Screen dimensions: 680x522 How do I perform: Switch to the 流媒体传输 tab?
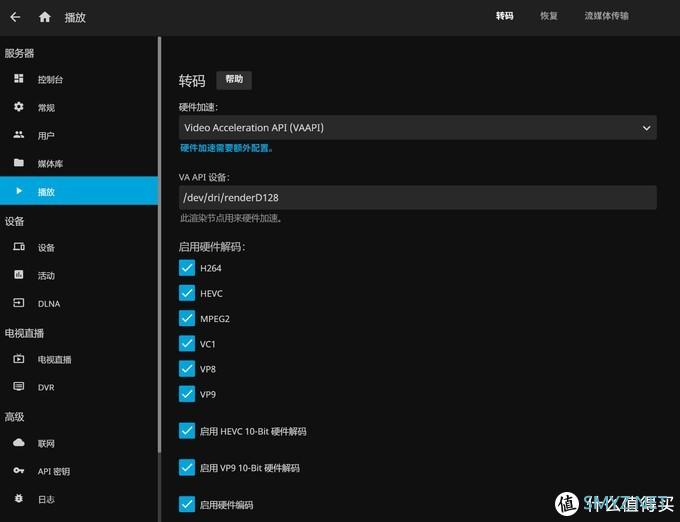tap(606, 16)
